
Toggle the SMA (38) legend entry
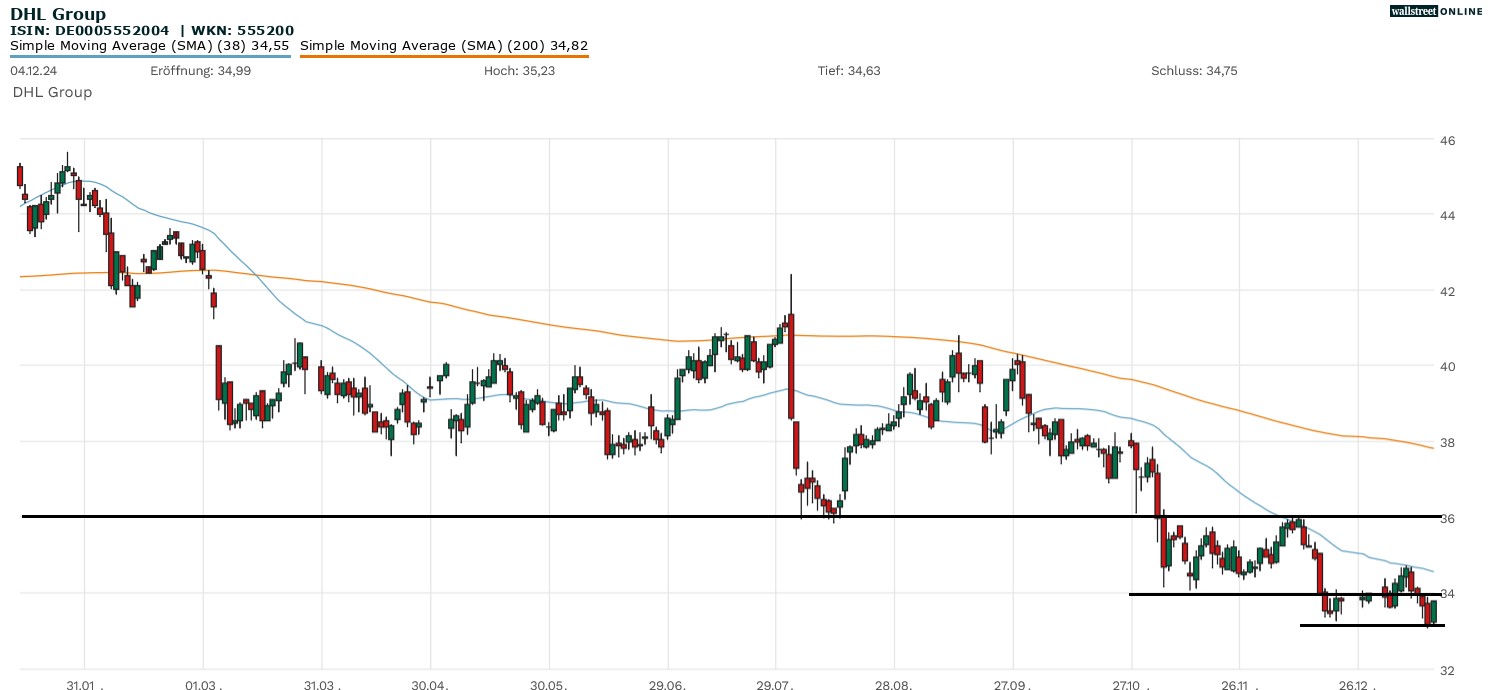[x=150, y=45]
